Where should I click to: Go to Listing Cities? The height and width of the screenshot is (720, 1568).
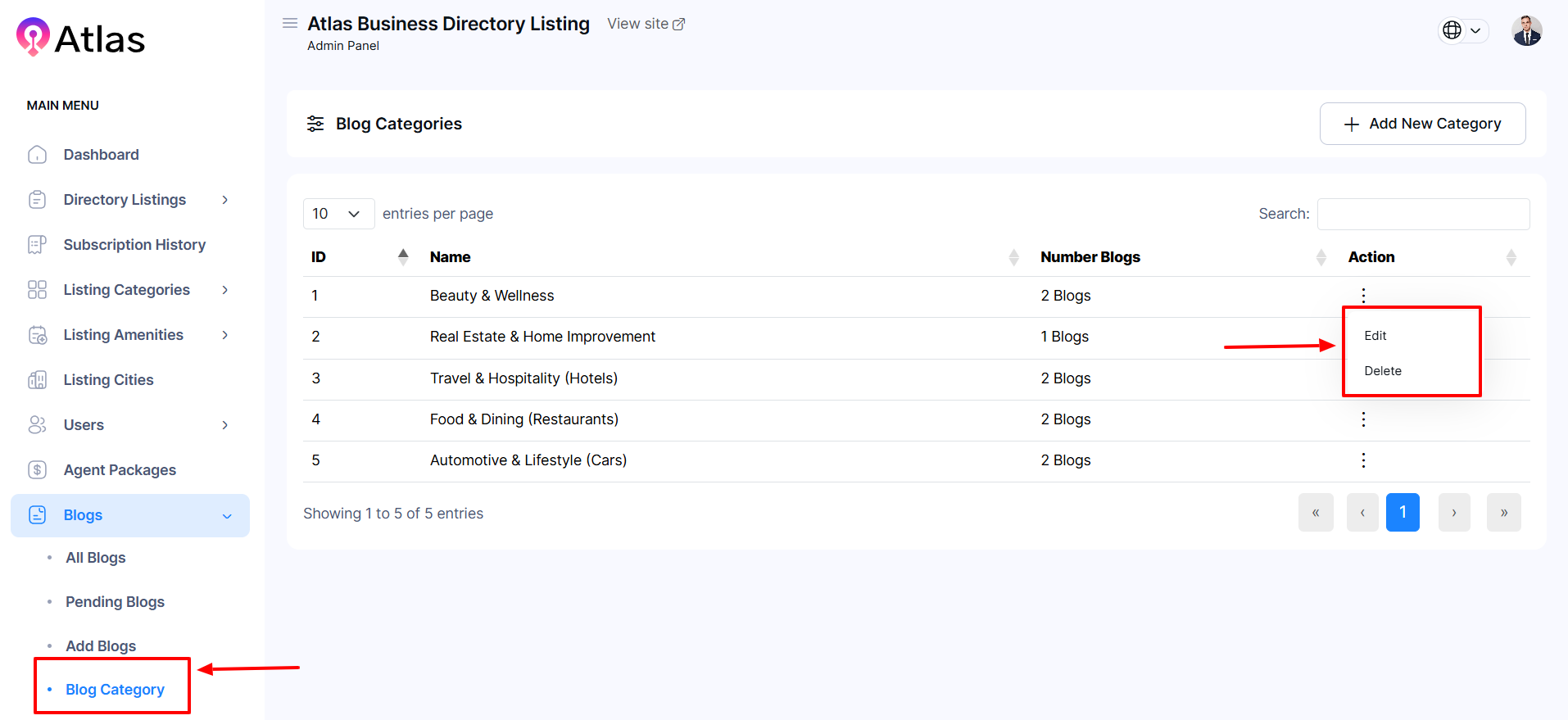pyautogui.click(x=108, y=380)
